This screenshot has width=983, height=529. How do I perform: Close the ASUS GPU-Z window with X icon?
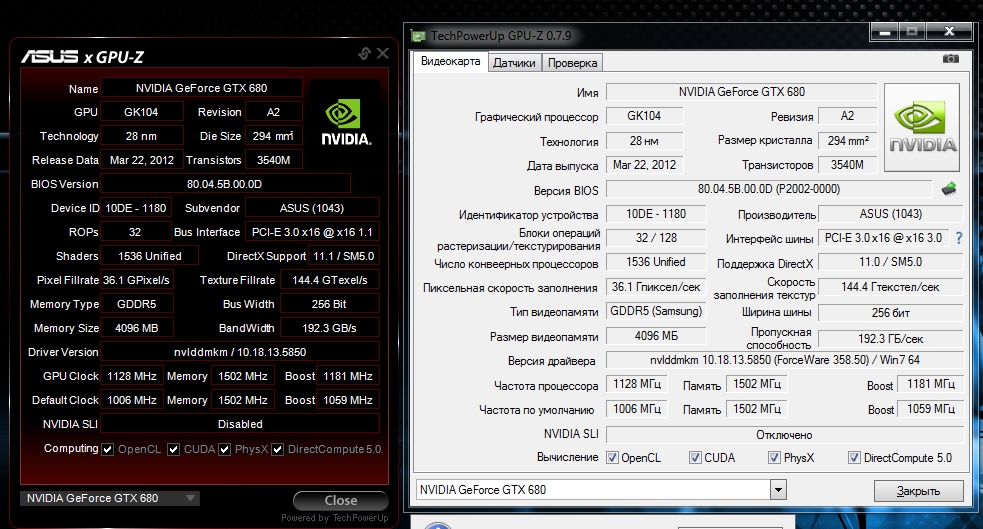382,54
